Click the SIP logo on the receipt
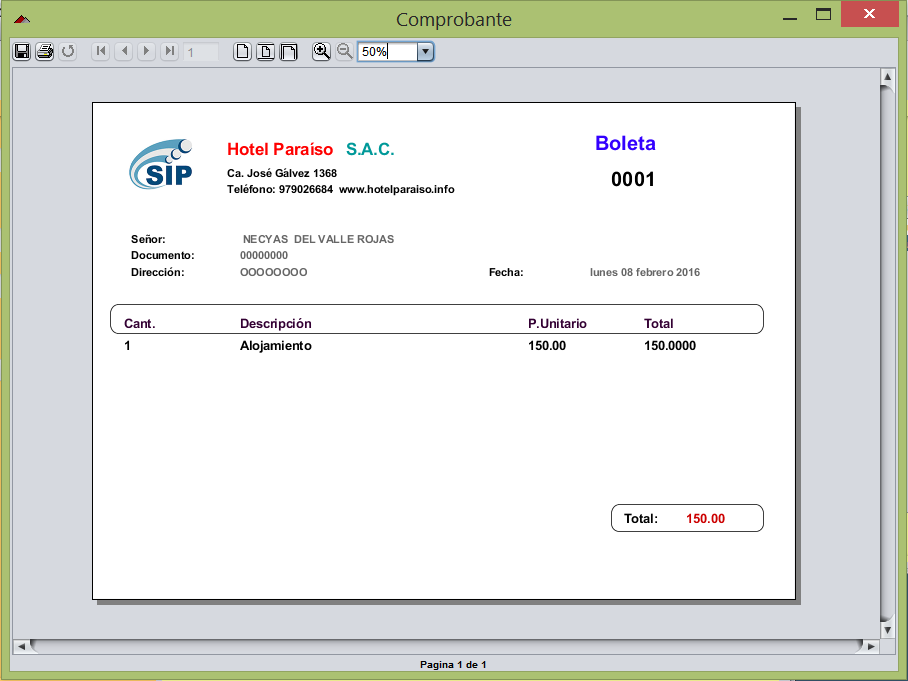The image size is (908, 681). [x=161, y=164]
